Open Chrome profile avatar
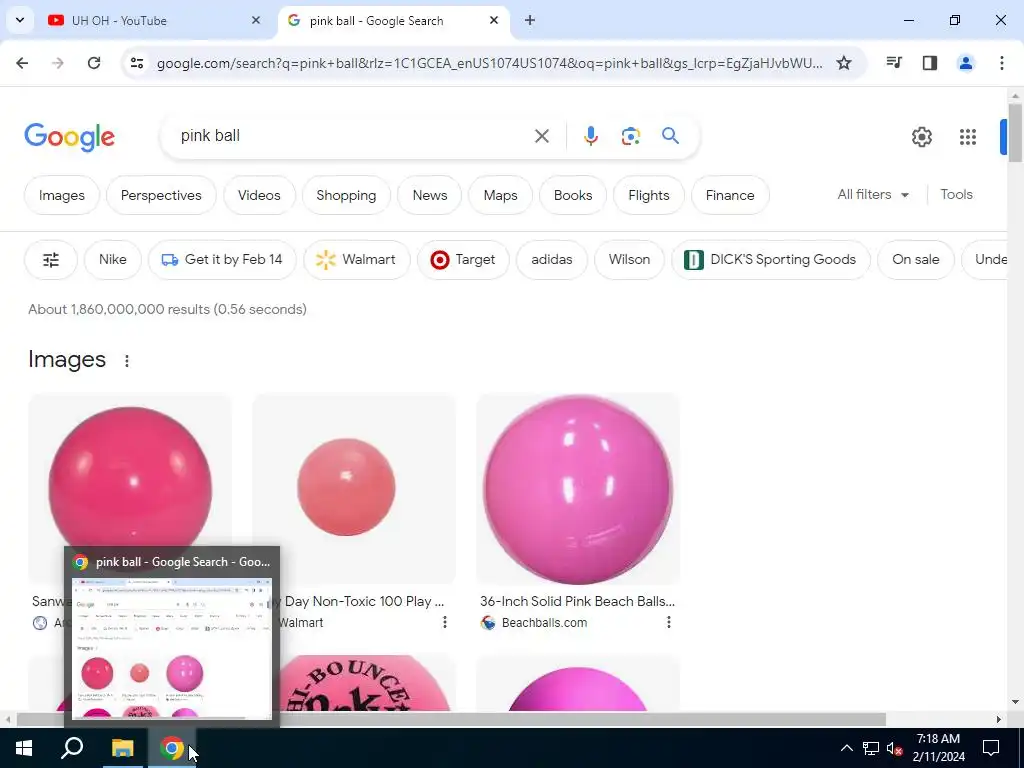Screen dimensions: 1024x768 [966, 63]
